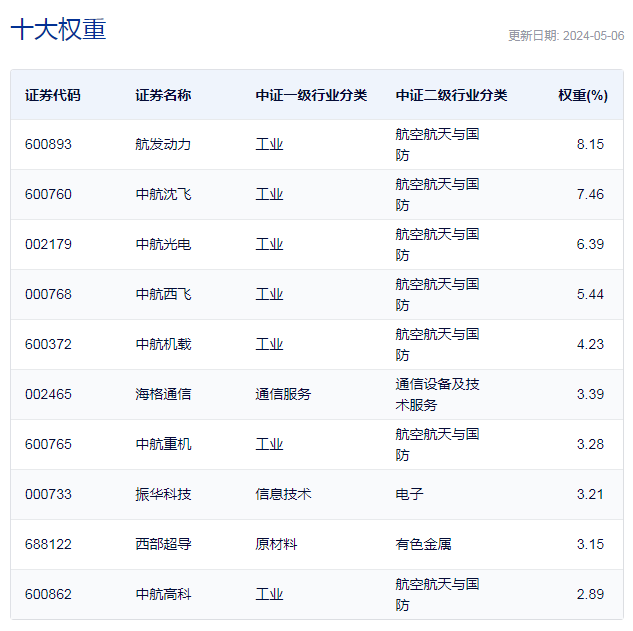Image resolution: width=633 pixels, height=631 pixels.
Task: Select security code 002179
Action: (x=48, y=244)
